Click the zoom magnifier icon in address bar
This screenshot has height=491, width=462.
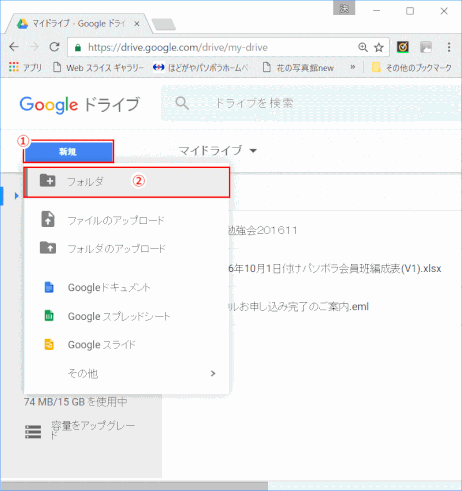click(363, 47)
